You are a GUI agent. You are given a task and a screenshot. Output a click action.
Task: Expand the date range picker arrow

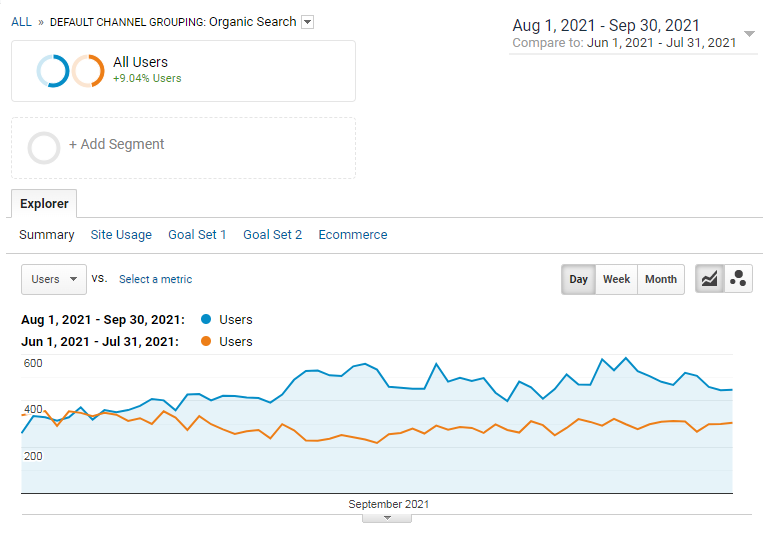click(x=749, y=34)
